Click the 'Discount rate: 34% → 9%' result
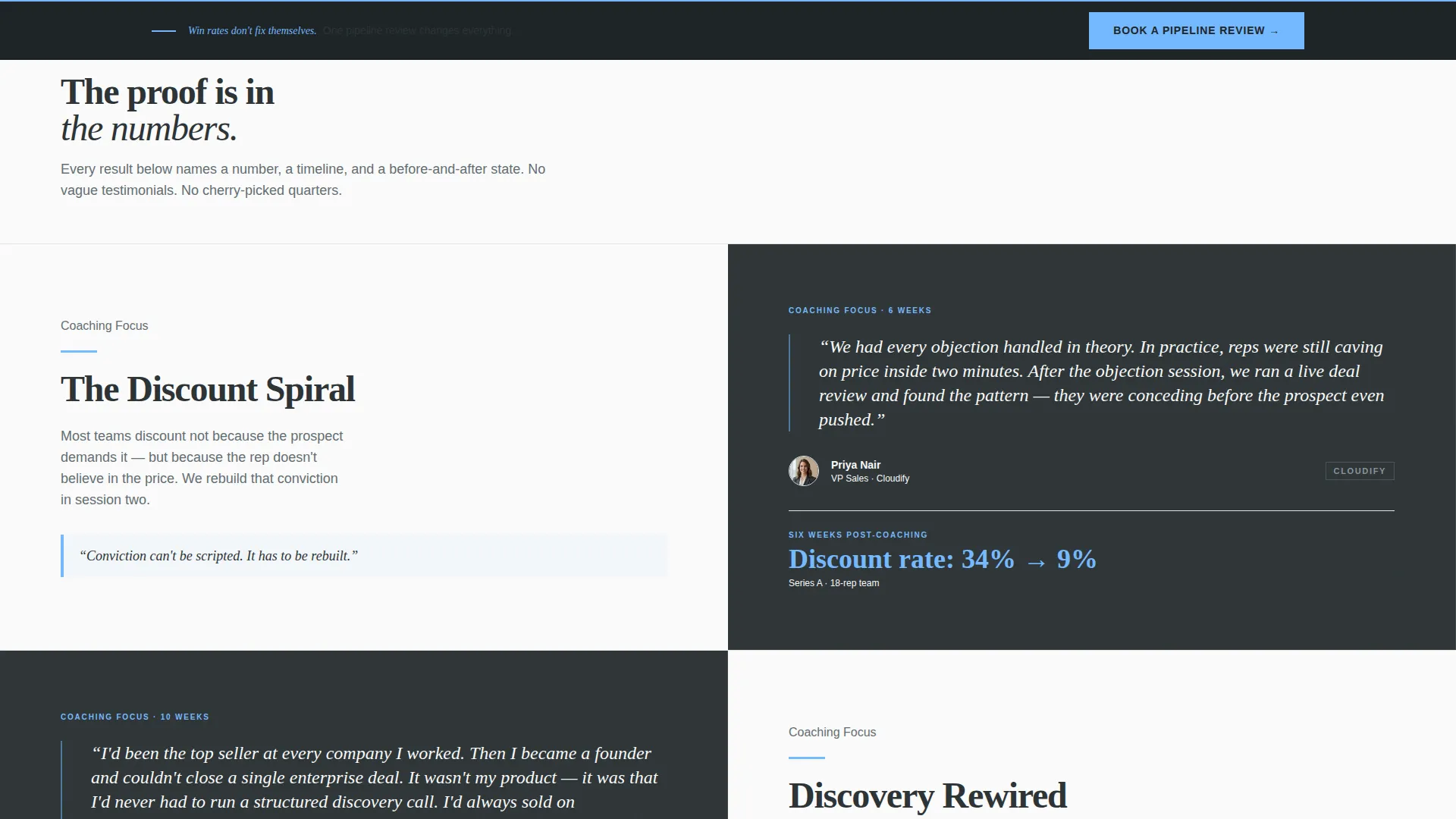 tap(942, 560)
